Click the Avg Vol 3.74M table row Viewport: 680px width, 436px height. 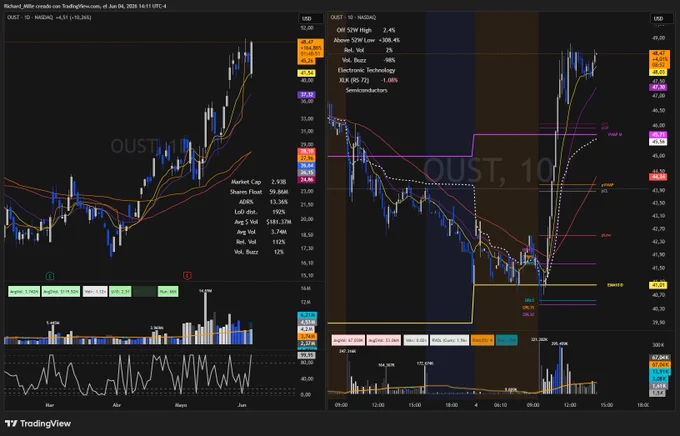click(262, 232)
